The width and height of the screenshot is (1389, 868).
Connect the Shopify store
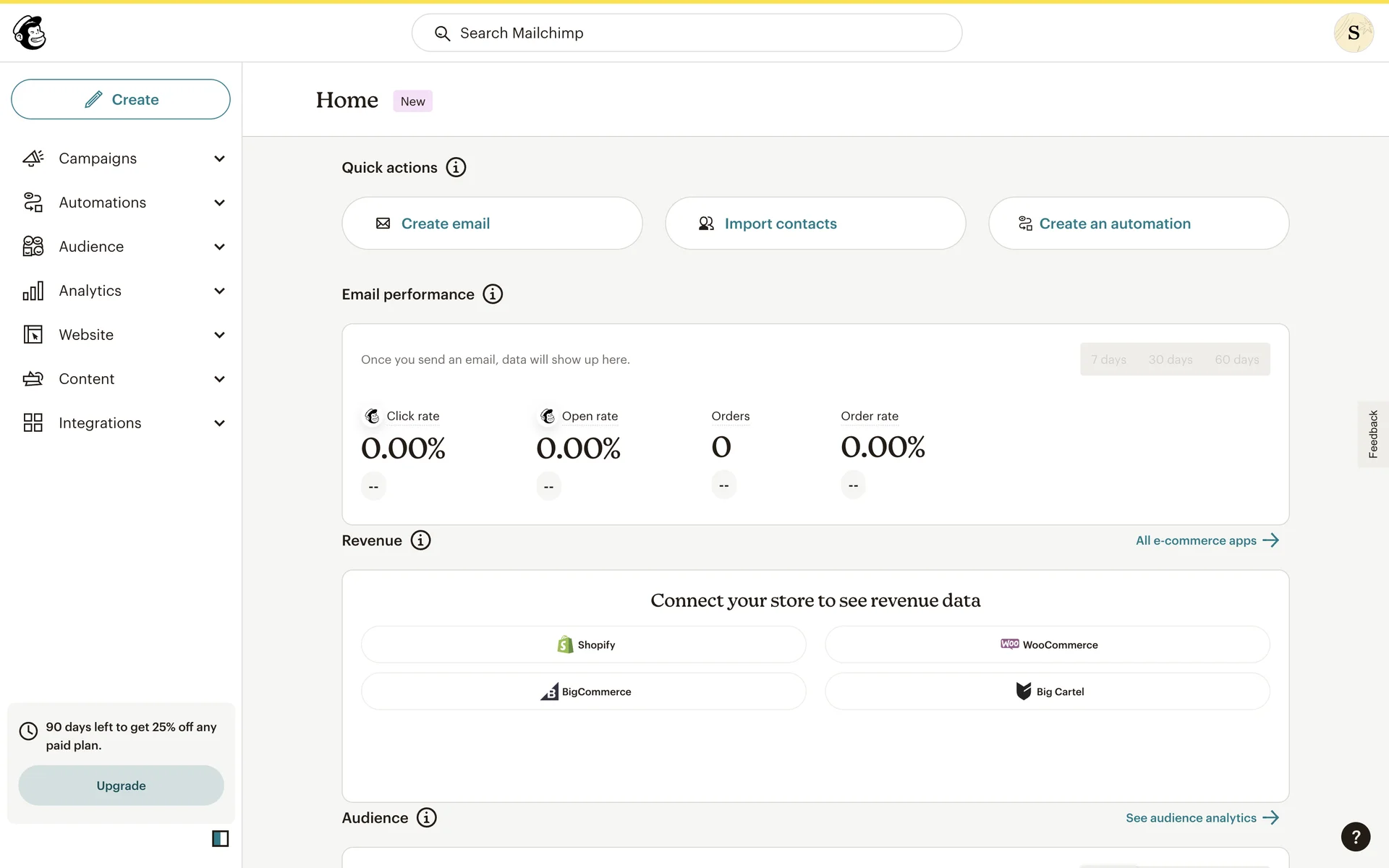583,644
